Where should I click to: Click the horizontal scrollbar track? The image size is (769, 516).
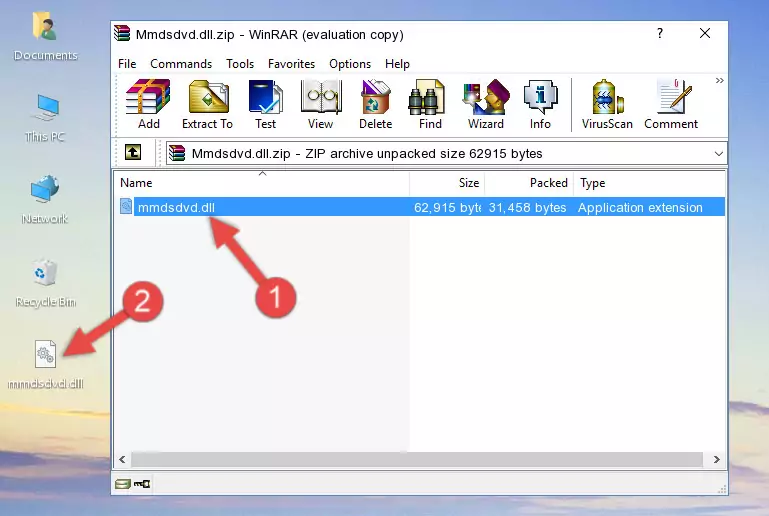(x=417, y=459)
